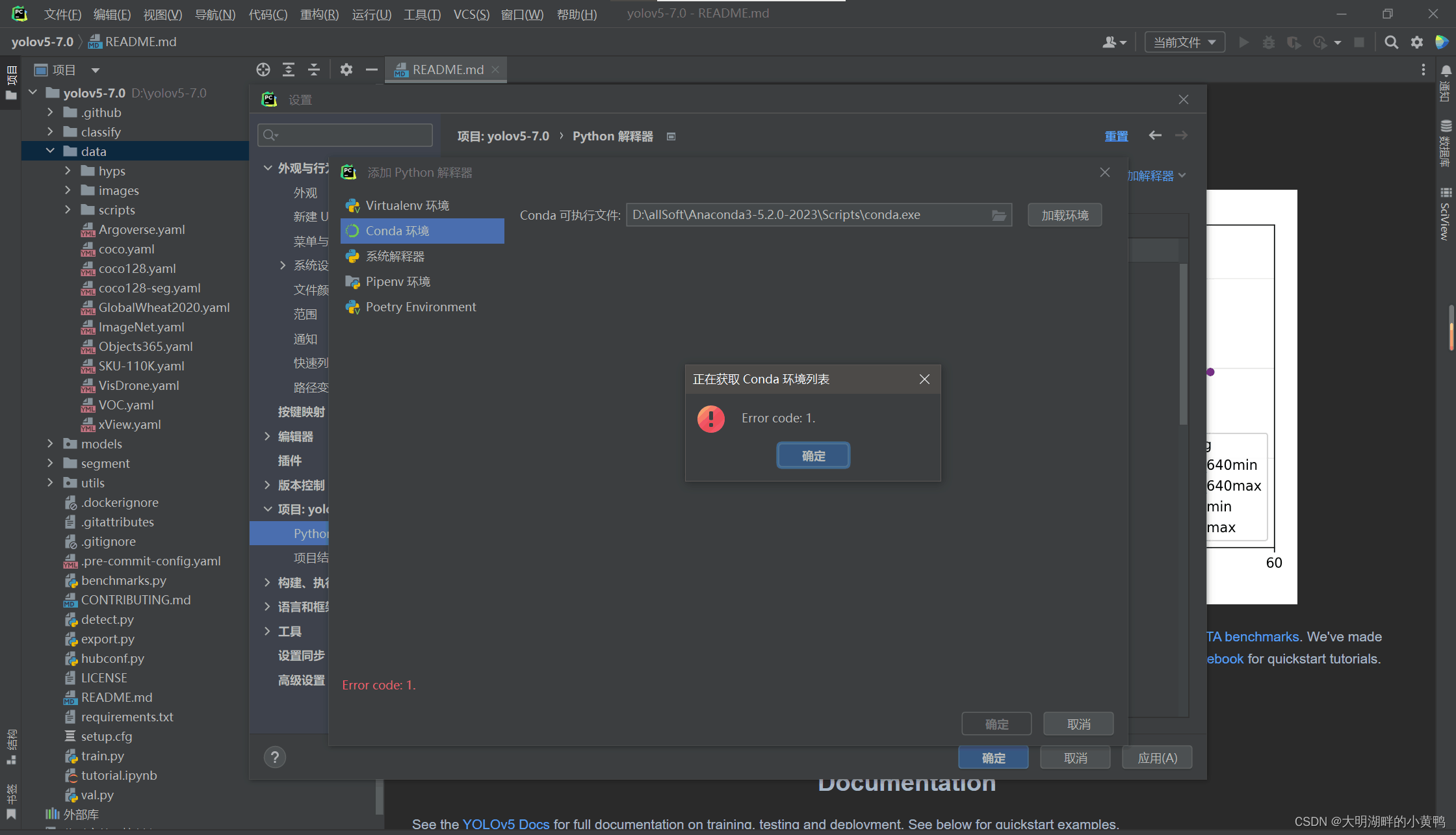Click the collapse all icon in project panel
The height and width of the screenshot is (835, 1456).
[314, 70]
